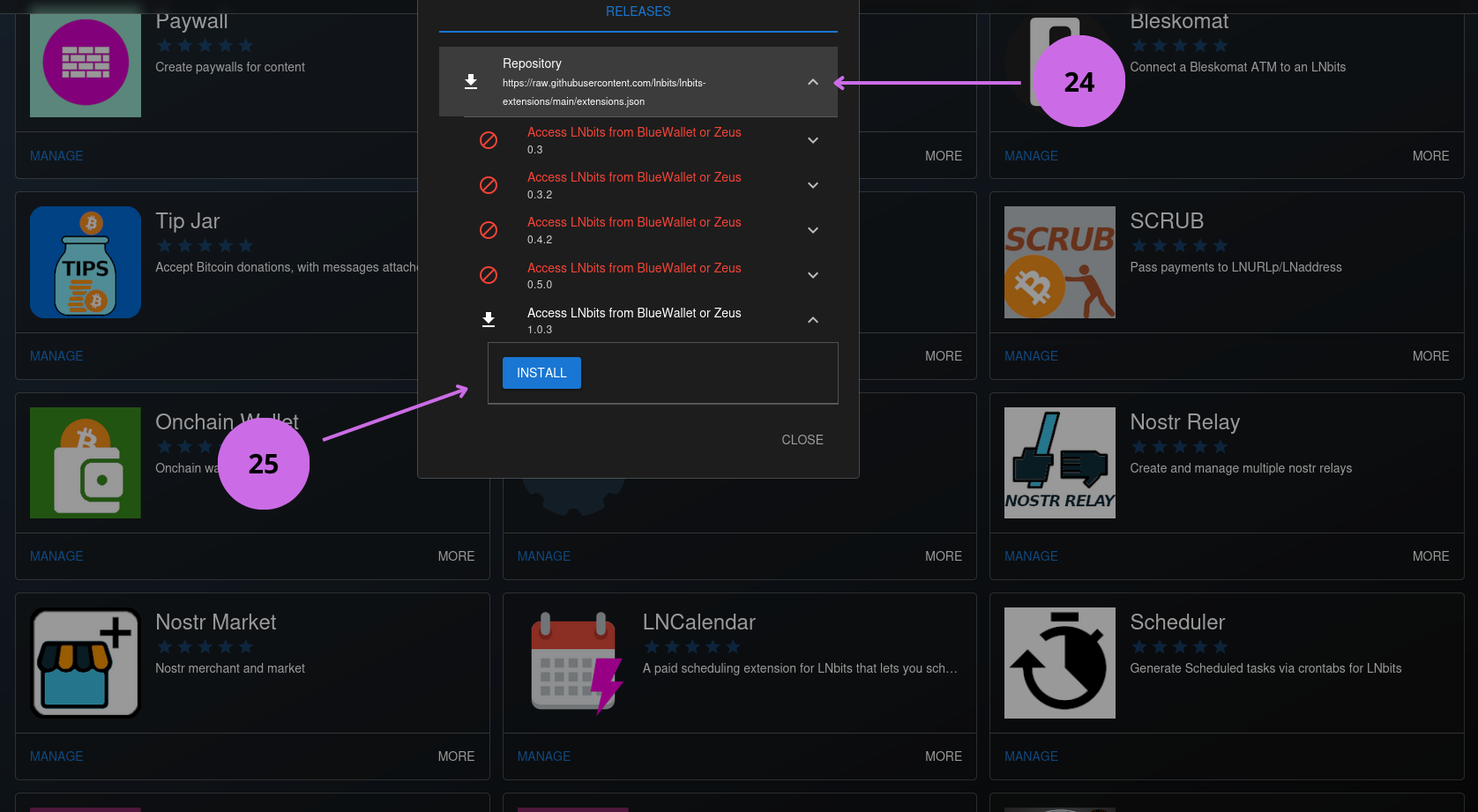Open MANAGE for Nostr Relay extension

(x=1031, y=556)
